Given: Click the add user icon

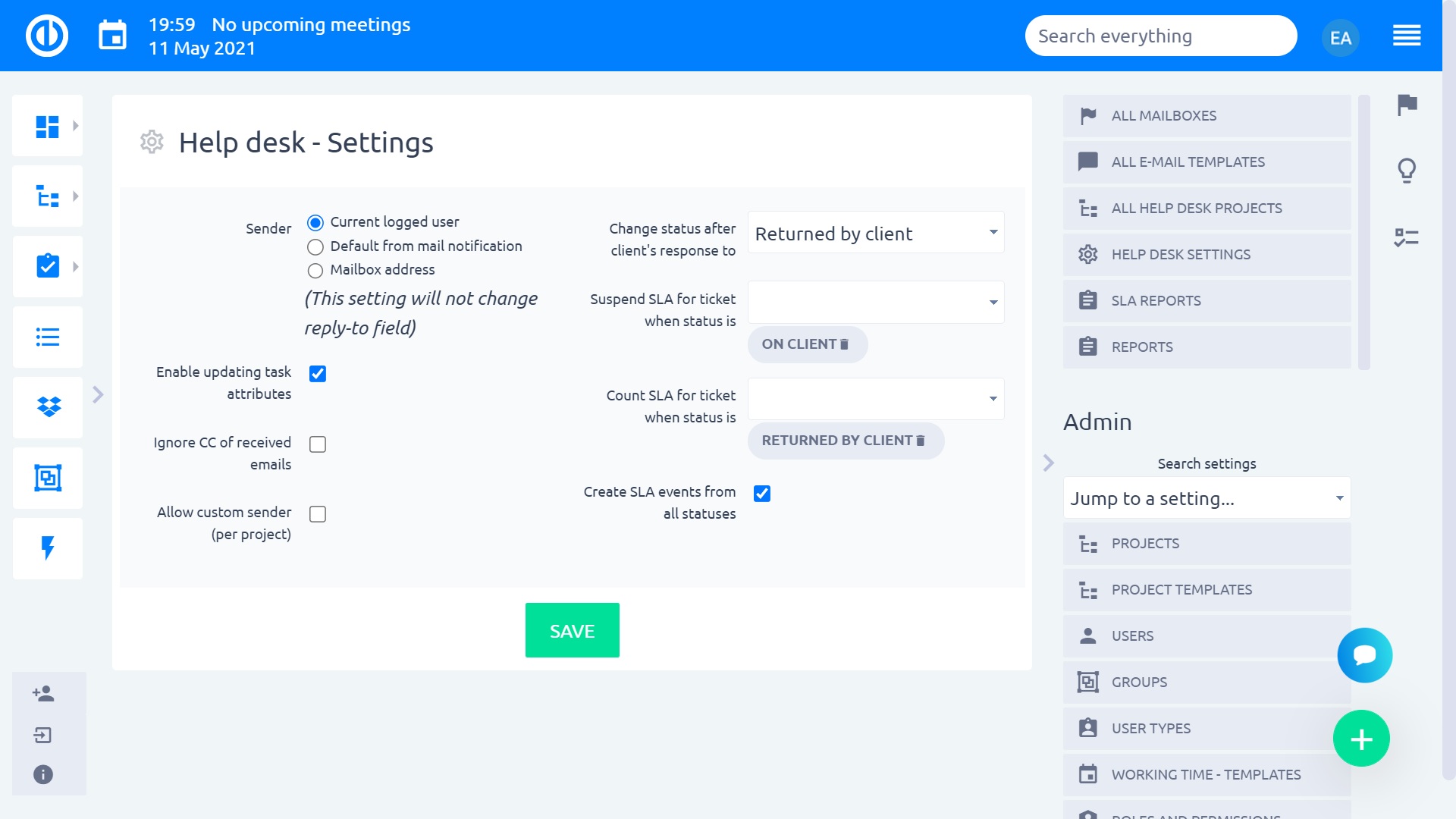Looking at the screenshot, I should (x=43, y=693).
